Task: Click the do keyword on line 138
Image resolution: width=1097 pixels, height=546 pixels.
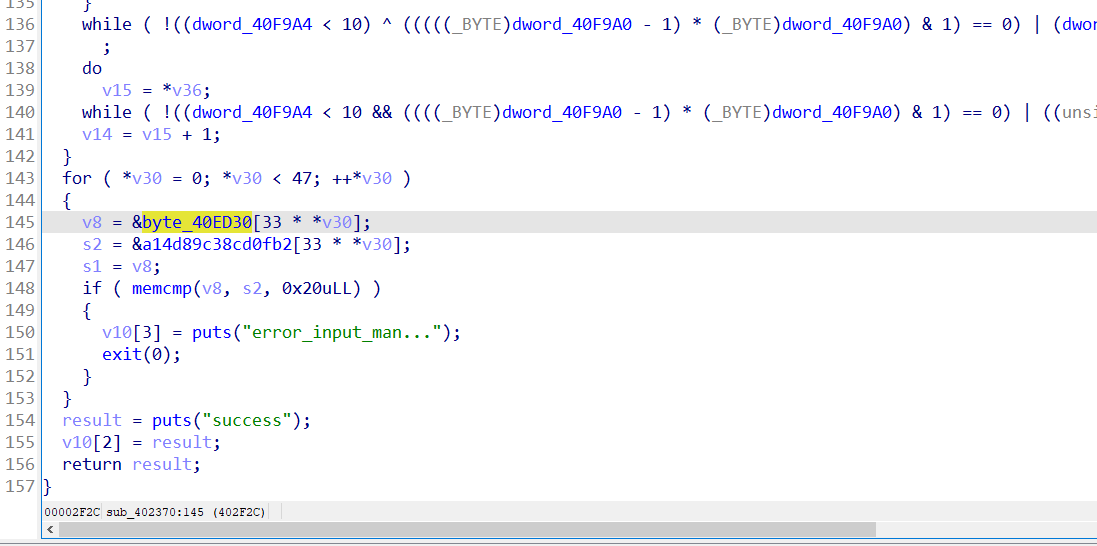Action: (x=92, y=68)
